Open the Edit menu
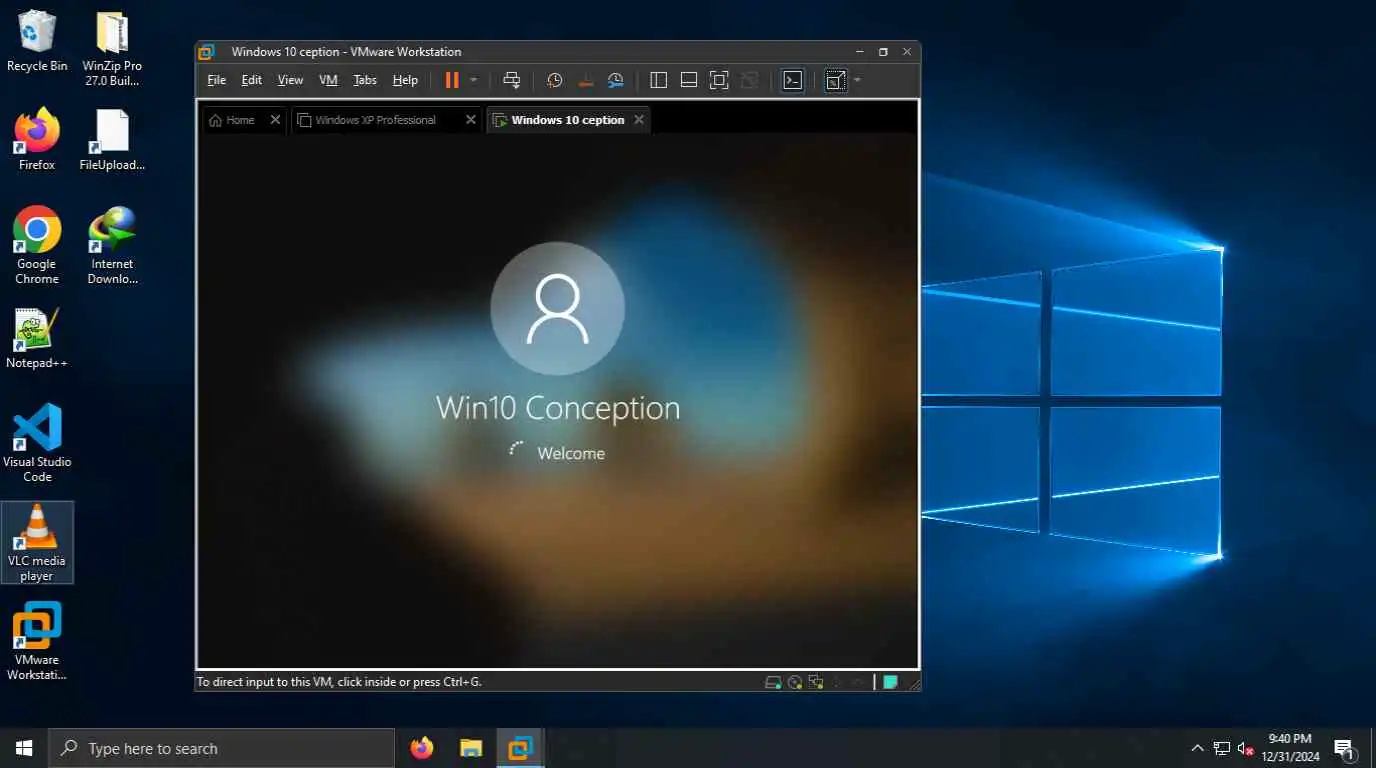Image resolution: width=1376 pixels, height=768 pixels. (251, 80)
